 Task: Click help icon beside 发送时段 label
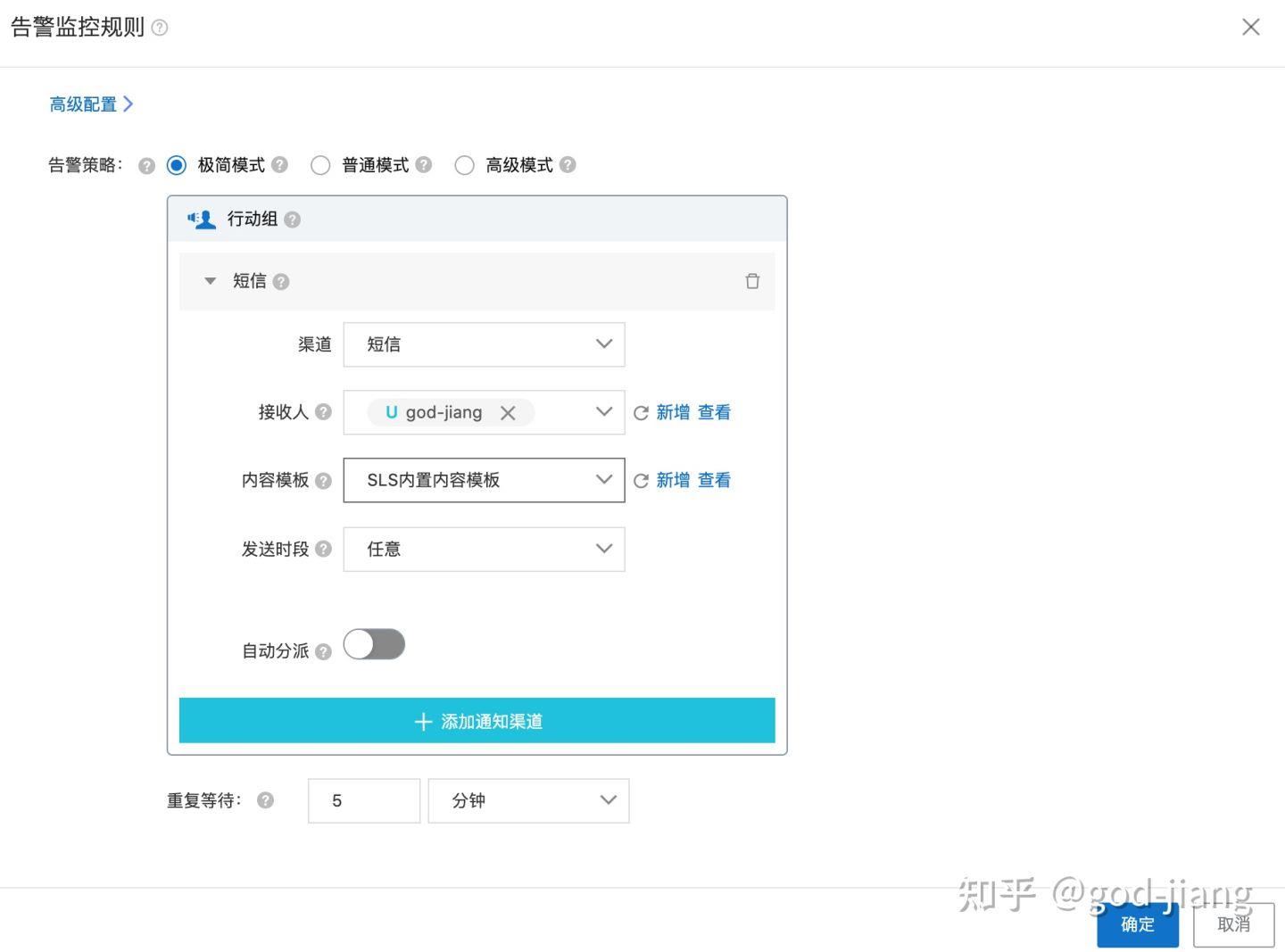[x=324, y=550]
